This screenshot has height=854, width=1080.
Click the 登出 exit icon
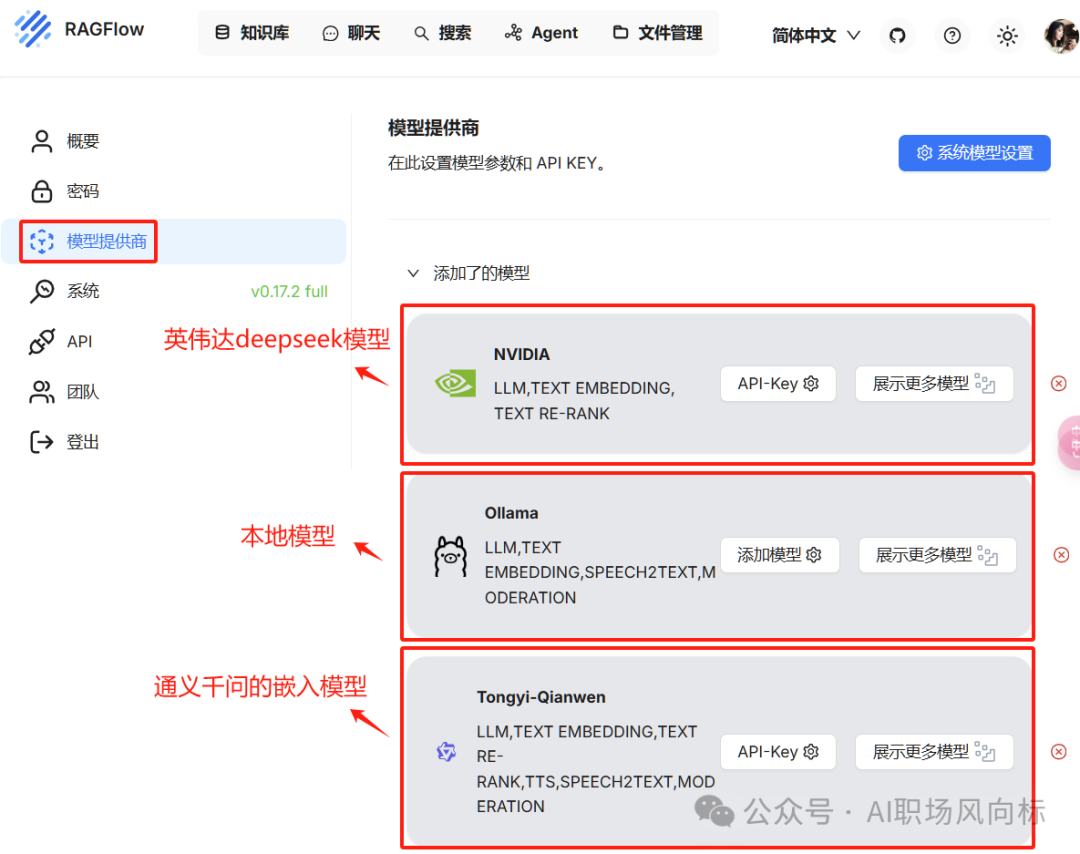[x=42, y=441]
